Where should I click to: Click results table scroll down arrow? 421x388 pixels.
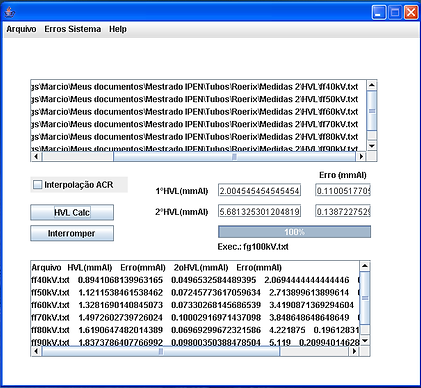point(365,340)
